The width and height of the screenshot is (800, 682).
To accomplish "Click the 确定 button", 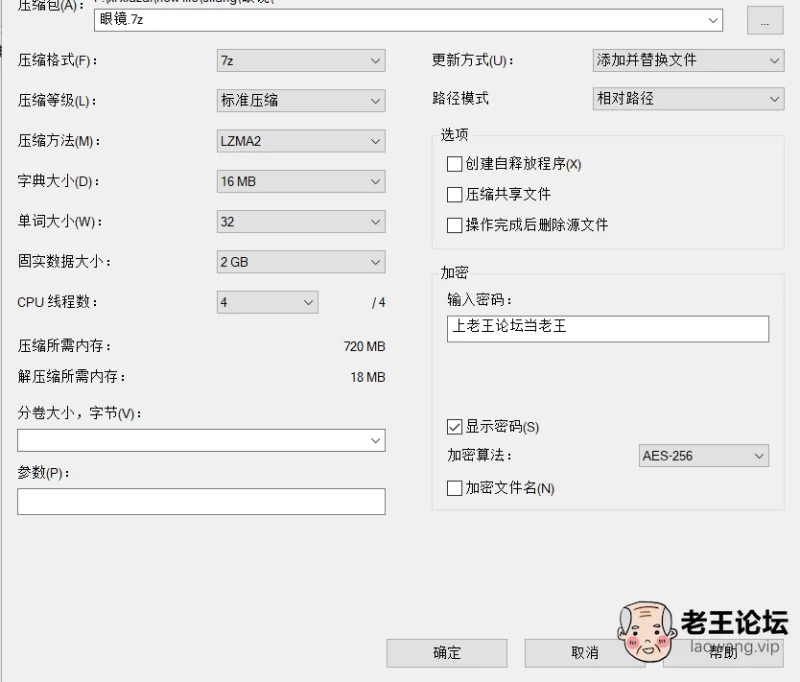I will click(447, 653).
